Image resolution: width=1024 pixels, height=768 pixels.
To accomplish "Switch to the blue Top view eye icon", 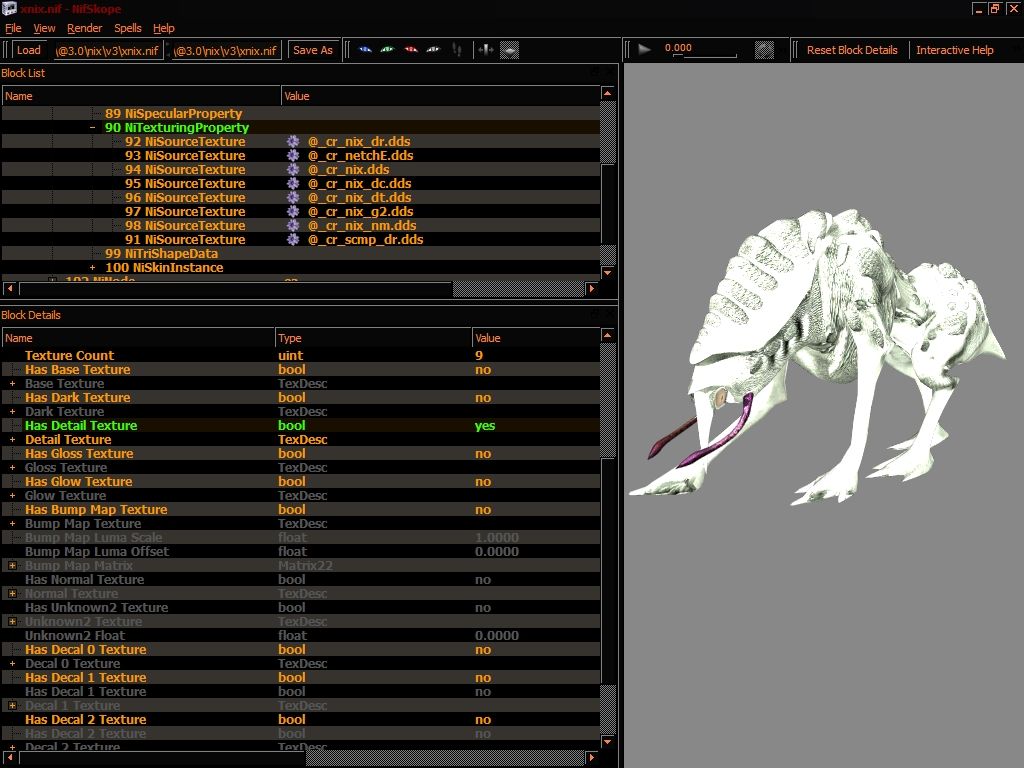I will coord(365,50).
